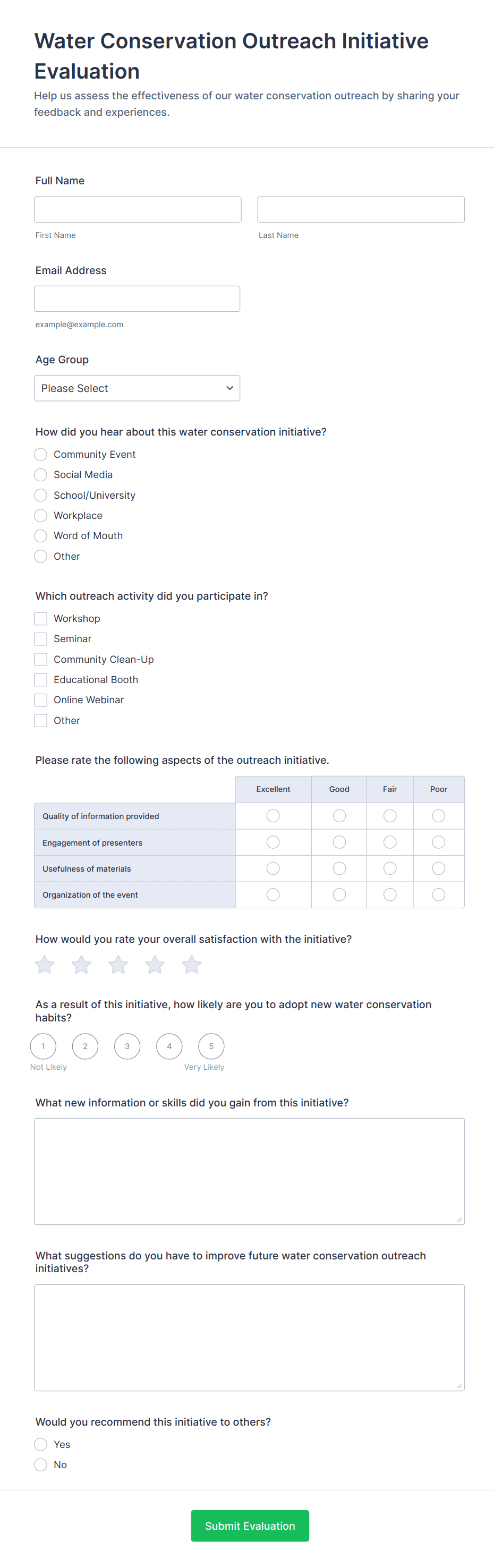Viewport: 494px width, 1568px height.
Task: Rate Quality of information as Excellent
Action: pyautogui.click(x=273, y=816)
